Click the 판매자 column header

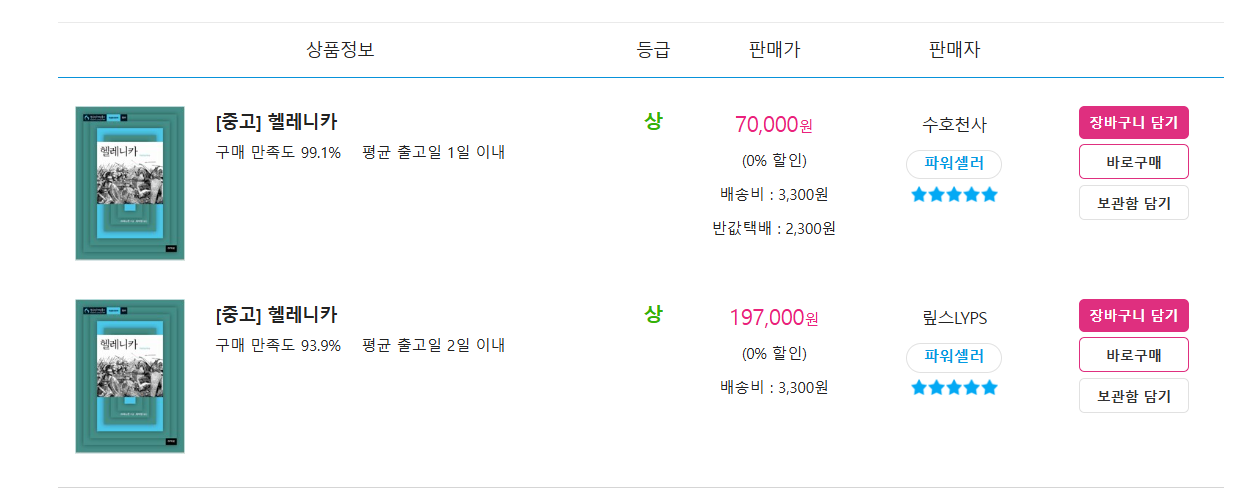(x=954, y=49)
